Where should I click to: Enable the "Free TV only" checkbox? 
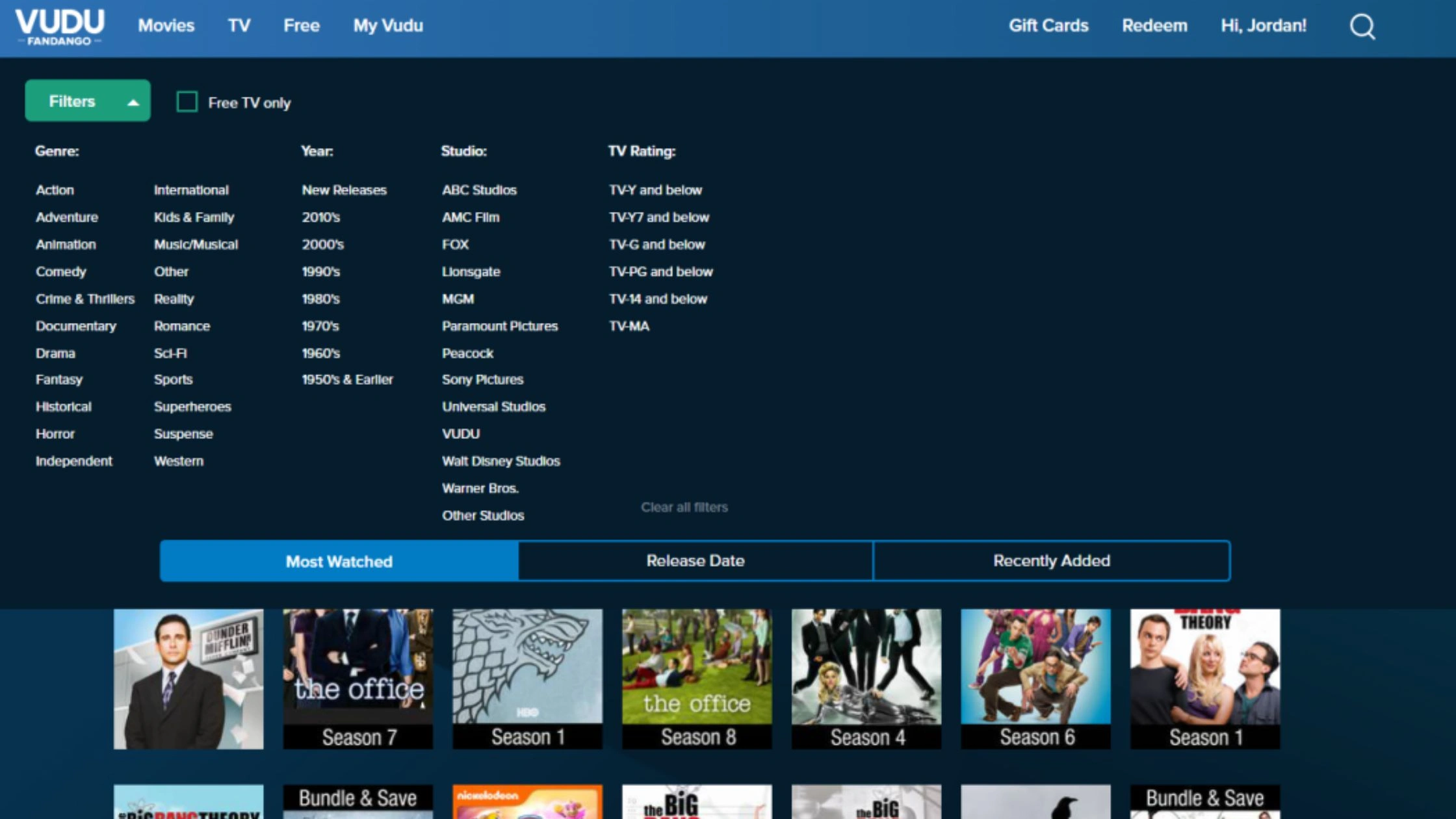click(x=187, y=101)
